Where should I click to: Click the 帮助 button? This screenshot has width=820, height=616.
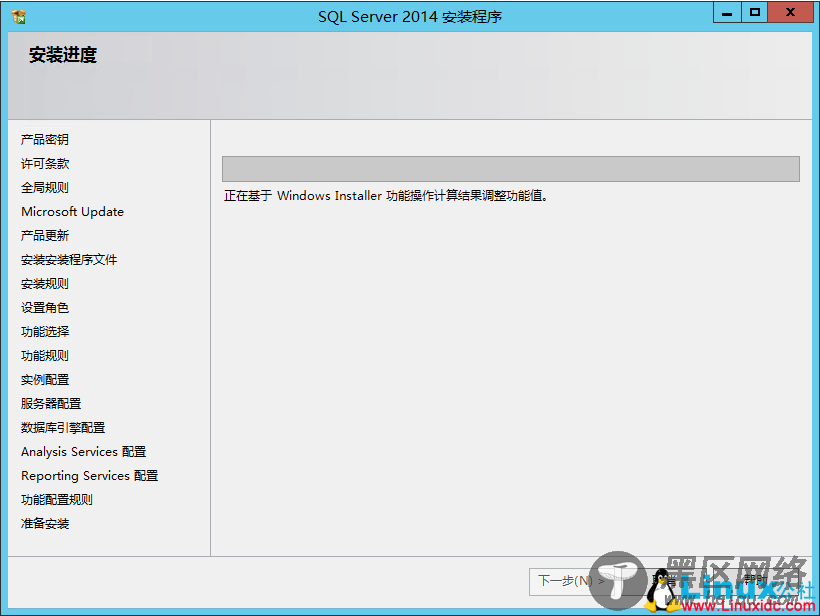point(755,579)
